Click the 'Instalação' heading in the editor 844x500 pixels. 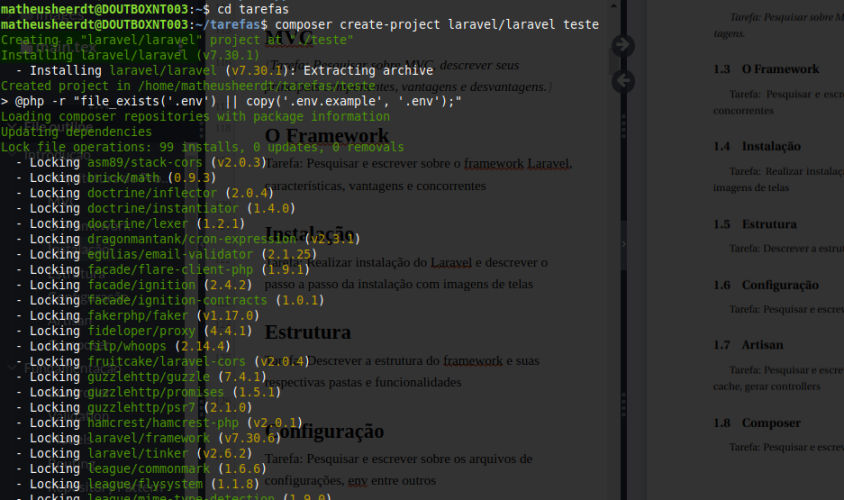click(x=310, y=234)
